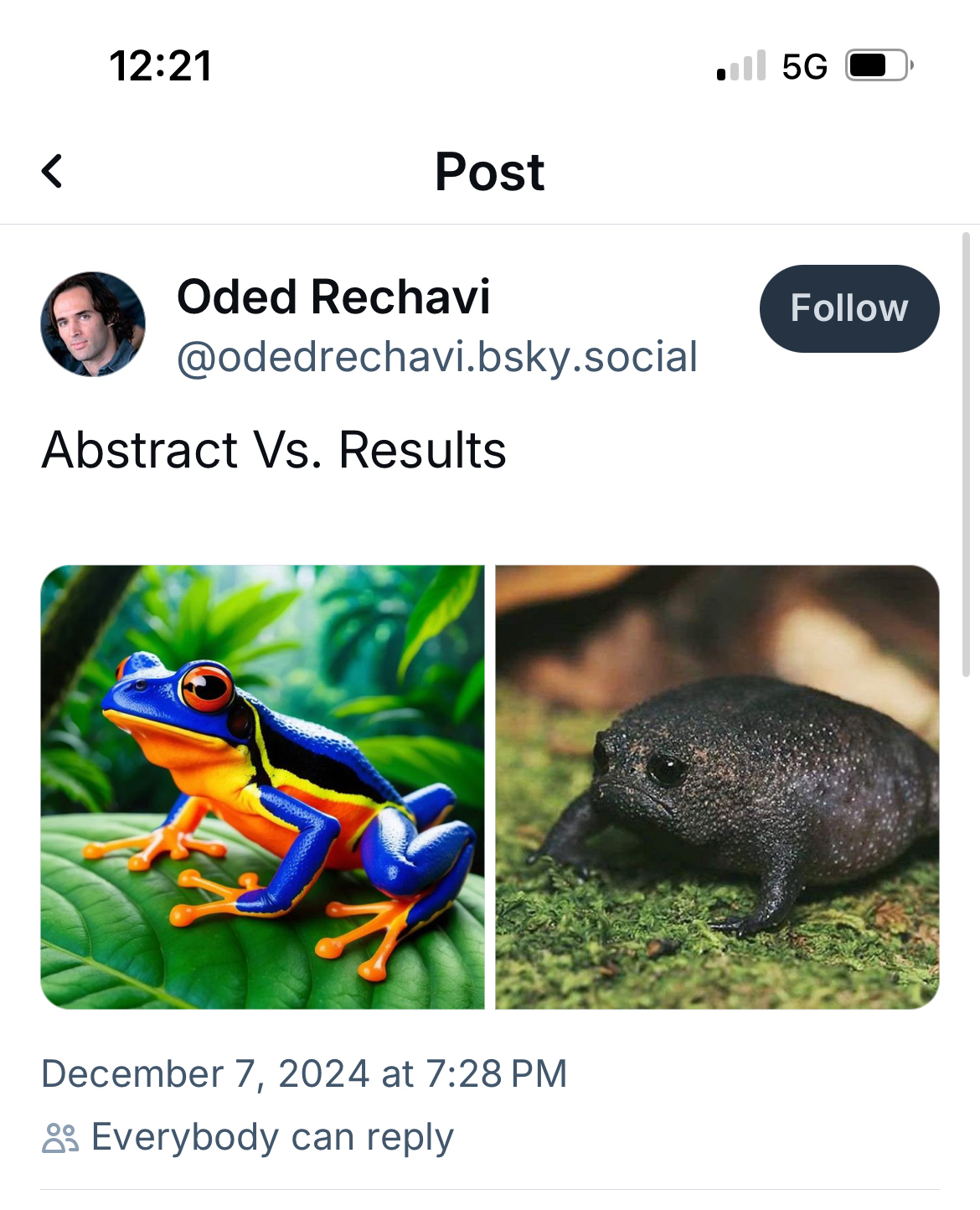Tap the 5G network indicator
980x1210 pixels.
pyautogui.click(x=804, y=66)
